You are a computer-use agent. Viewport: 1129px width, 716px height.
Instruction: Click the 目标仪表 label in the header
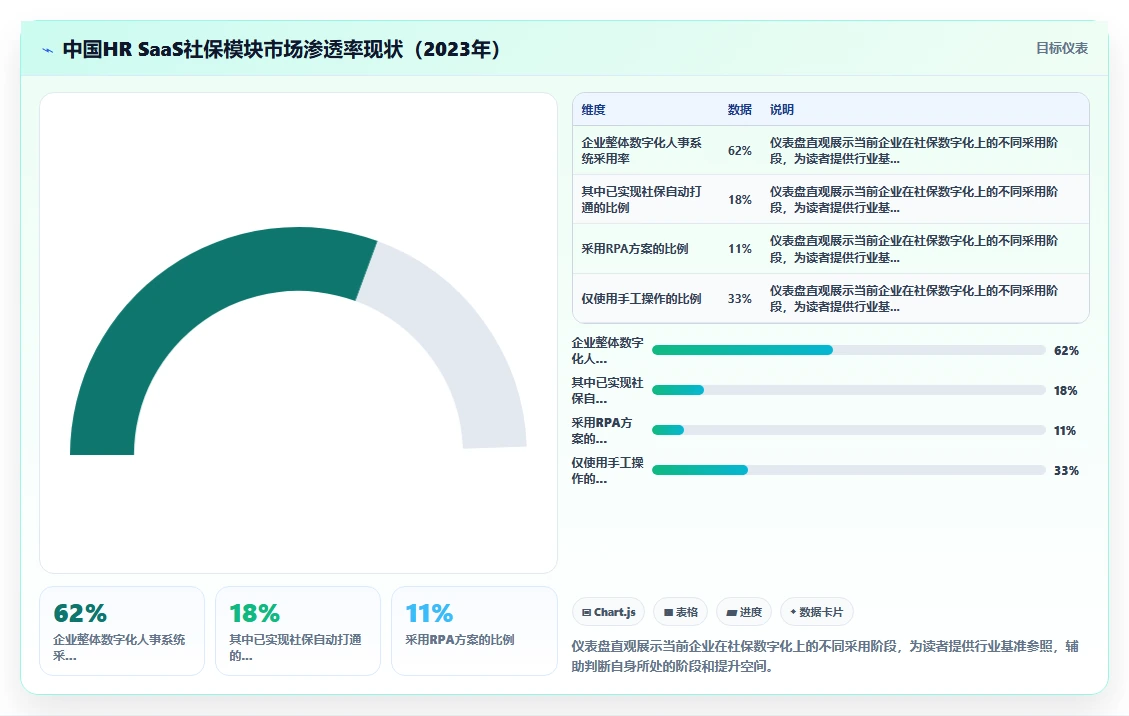click(x=1061, y=48)
